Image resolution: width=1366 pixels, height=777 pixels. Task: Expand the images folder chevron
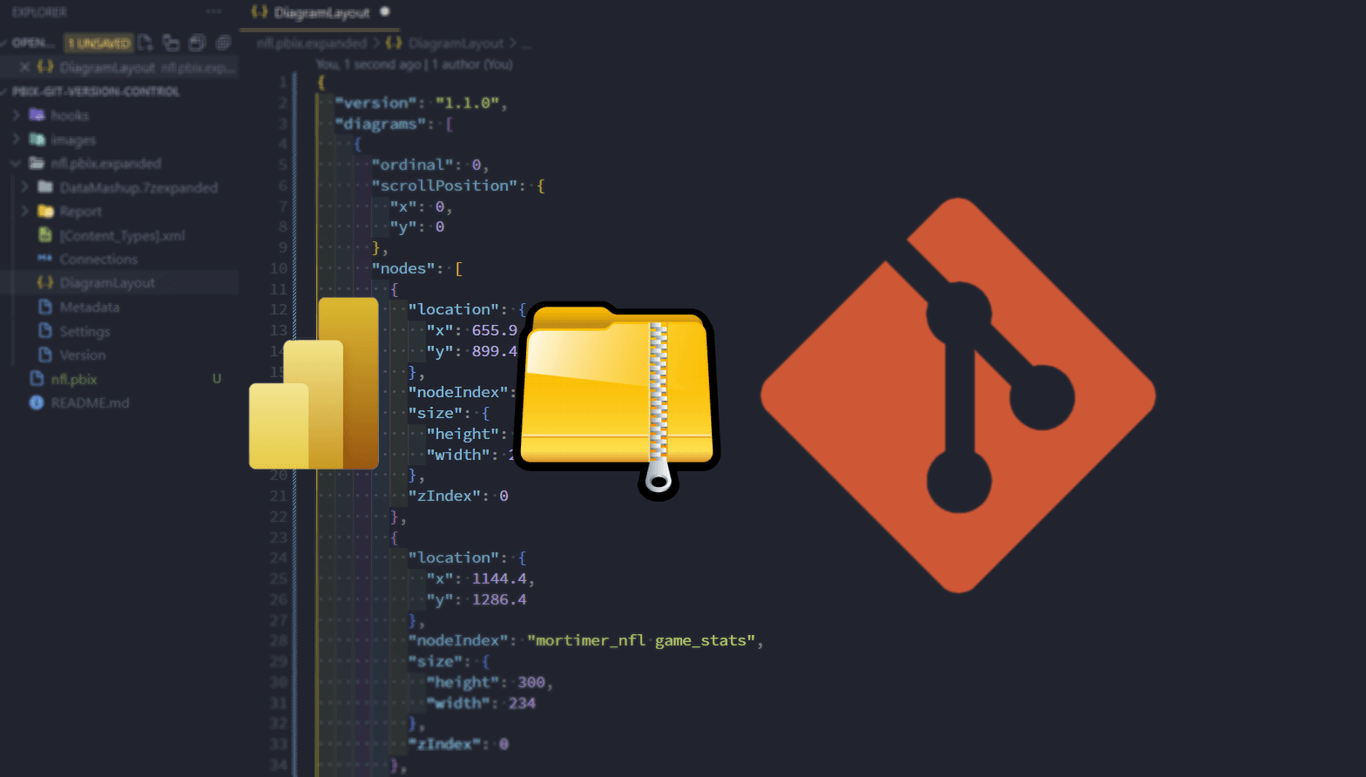pyautogui.click(x=16, y=139)
